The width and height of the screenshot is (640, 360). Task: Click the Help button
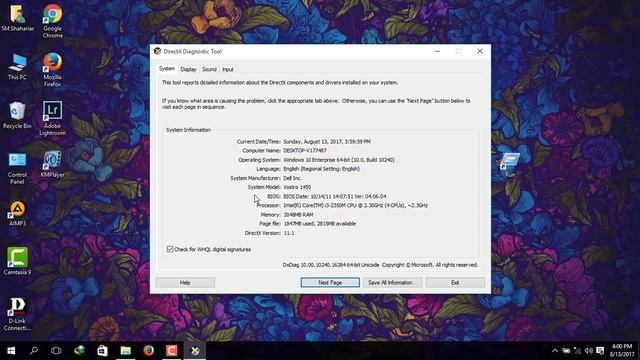pyautogui.click(x=185, y=282)
